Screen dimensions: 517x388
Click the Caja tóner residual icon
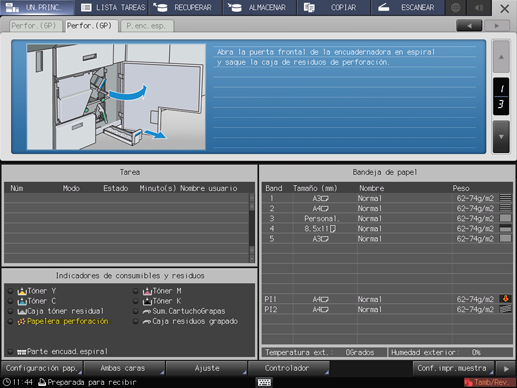click(x=22, y=311)
